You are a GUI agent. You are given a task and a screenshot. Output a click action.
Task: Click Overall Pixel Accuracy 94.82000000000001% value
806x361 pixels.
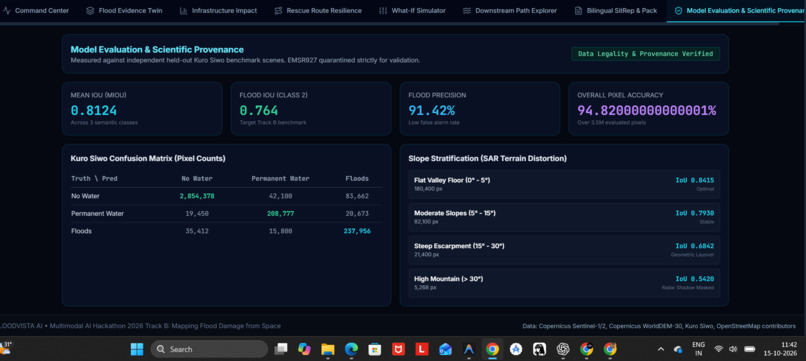[647, 110]
